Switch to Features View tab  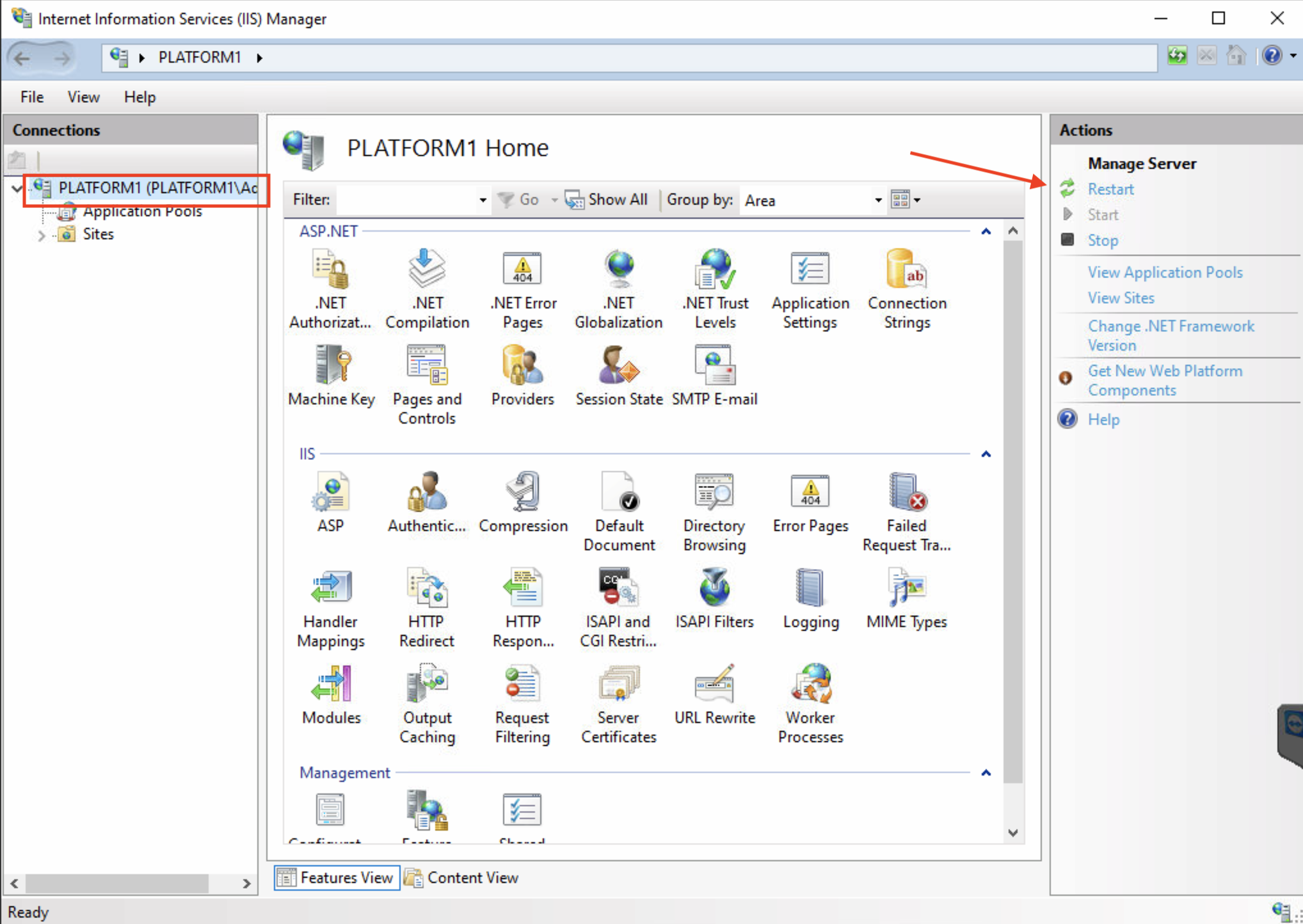tap(337, 877)
